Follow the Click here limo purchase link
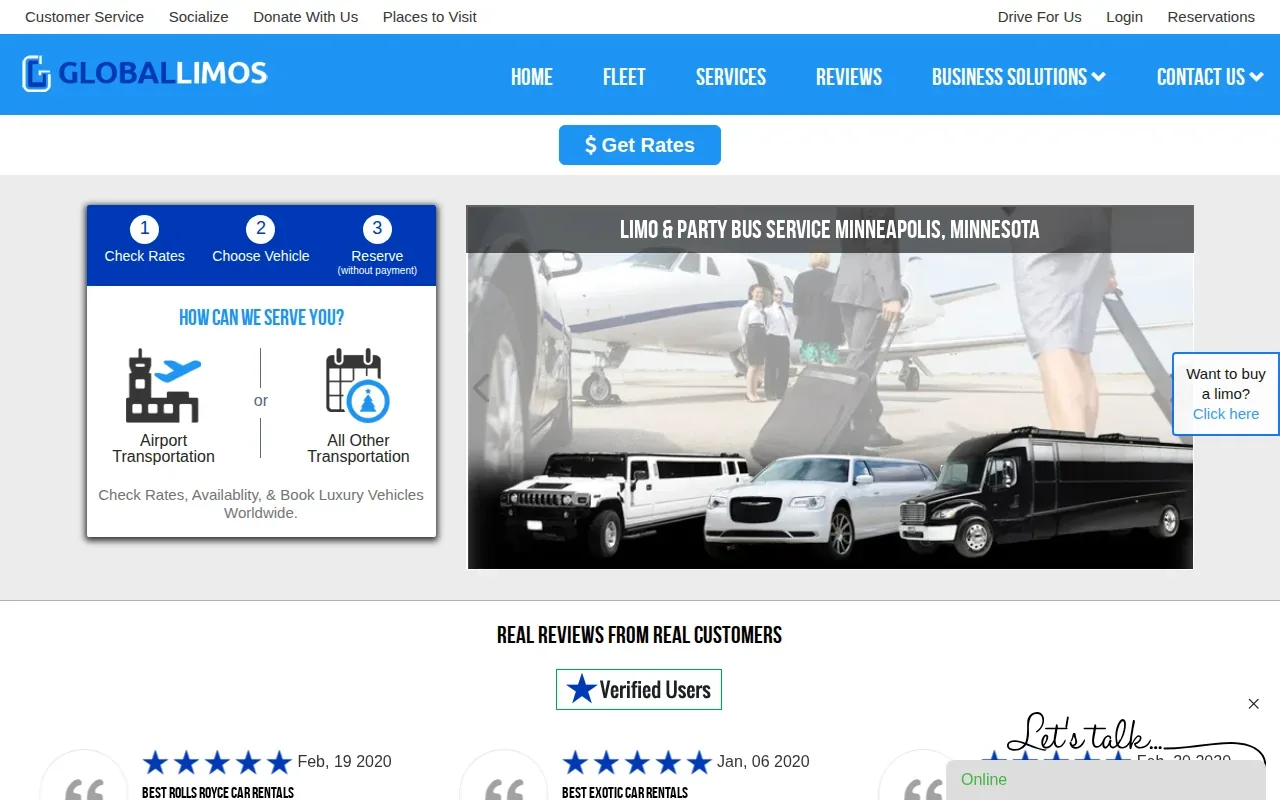Screen dimensions: 1280x800 1226,414
